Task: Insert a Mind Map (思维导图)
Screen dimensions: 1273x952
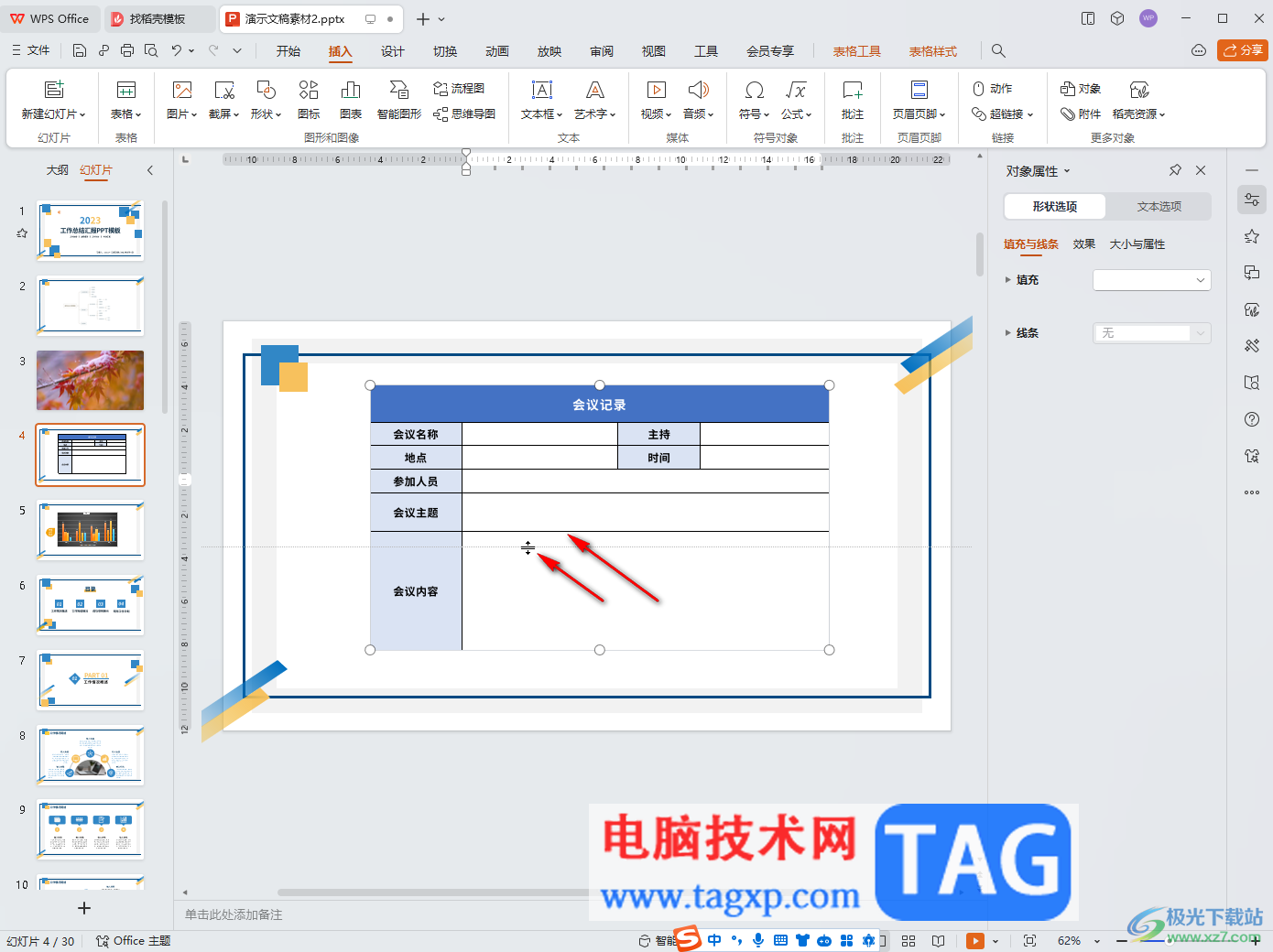Action: [464, 114]
